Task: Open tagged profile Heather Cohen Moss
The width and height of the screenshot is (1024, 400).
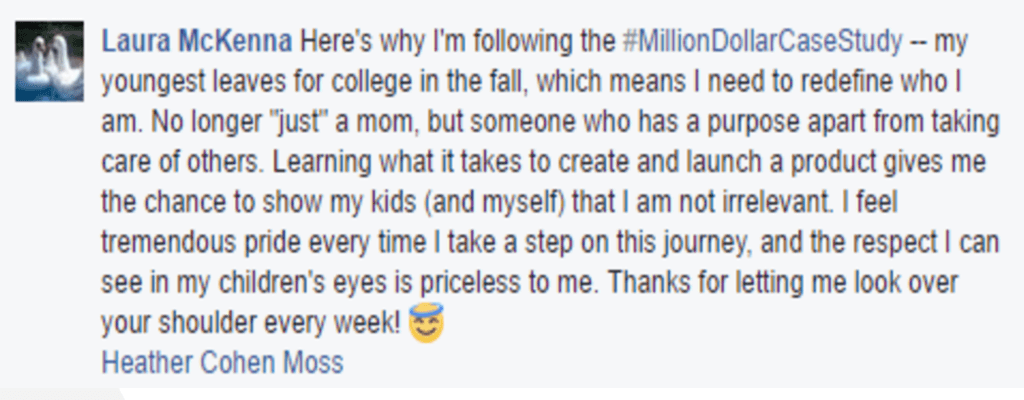Action: [x=222, y=363]
